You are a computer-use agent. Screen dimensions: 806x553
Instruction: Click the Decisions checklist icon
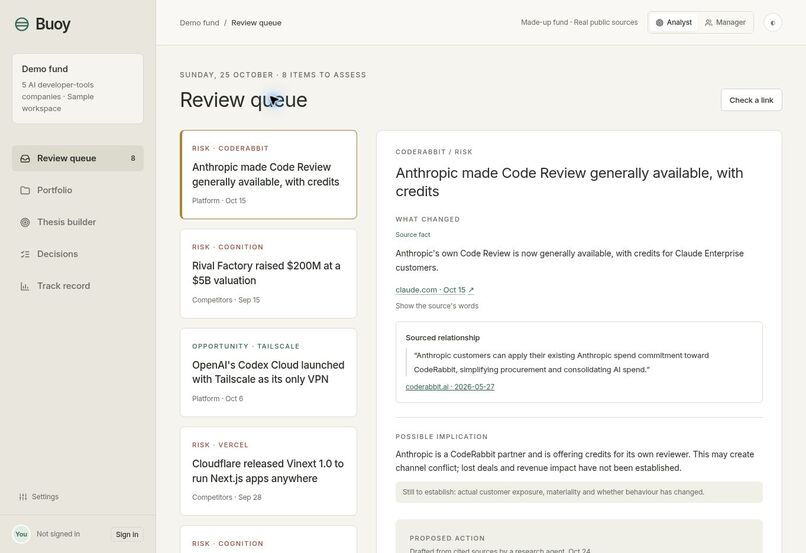pos(25,254)
